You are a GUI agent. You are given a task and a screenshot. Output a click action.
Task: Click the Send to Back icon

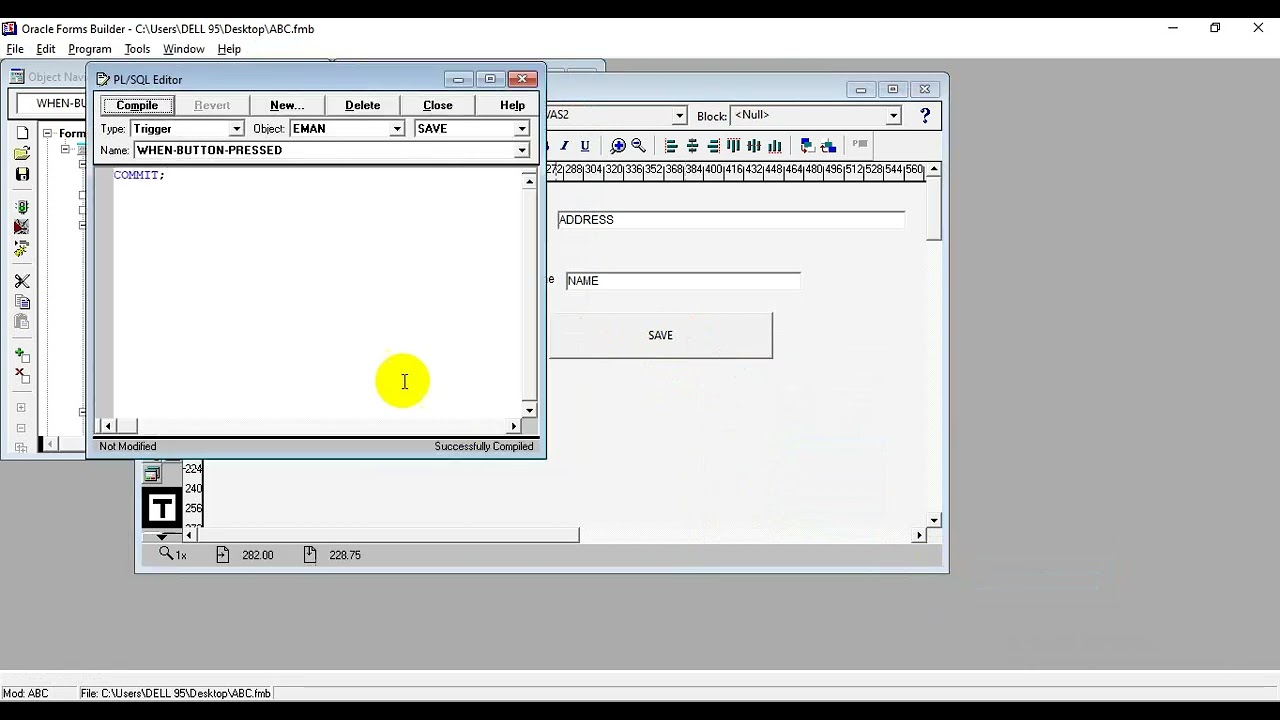pos(828,146)
